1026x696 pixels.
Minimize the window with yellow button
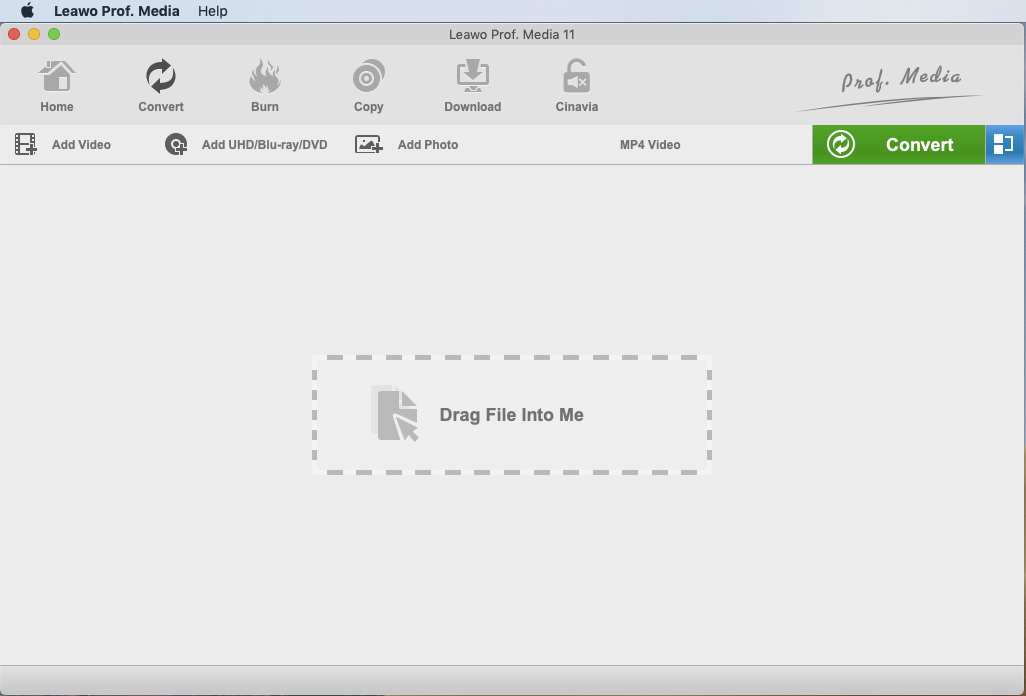pyautogui.click(x=34, y=34)
